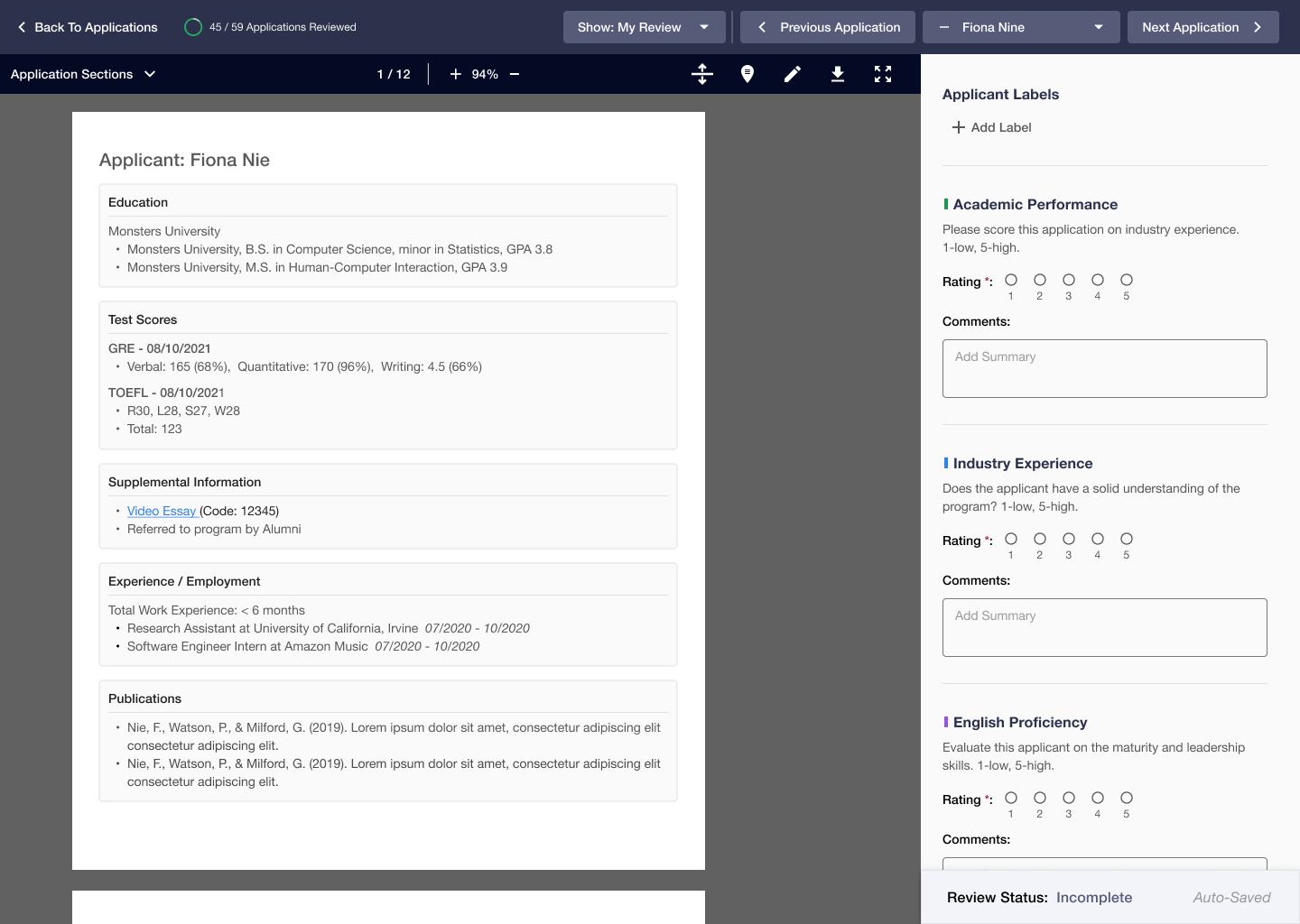Zoom in on the application document
The width and height of the screenshot is (1300, 924).
point(455,74)
